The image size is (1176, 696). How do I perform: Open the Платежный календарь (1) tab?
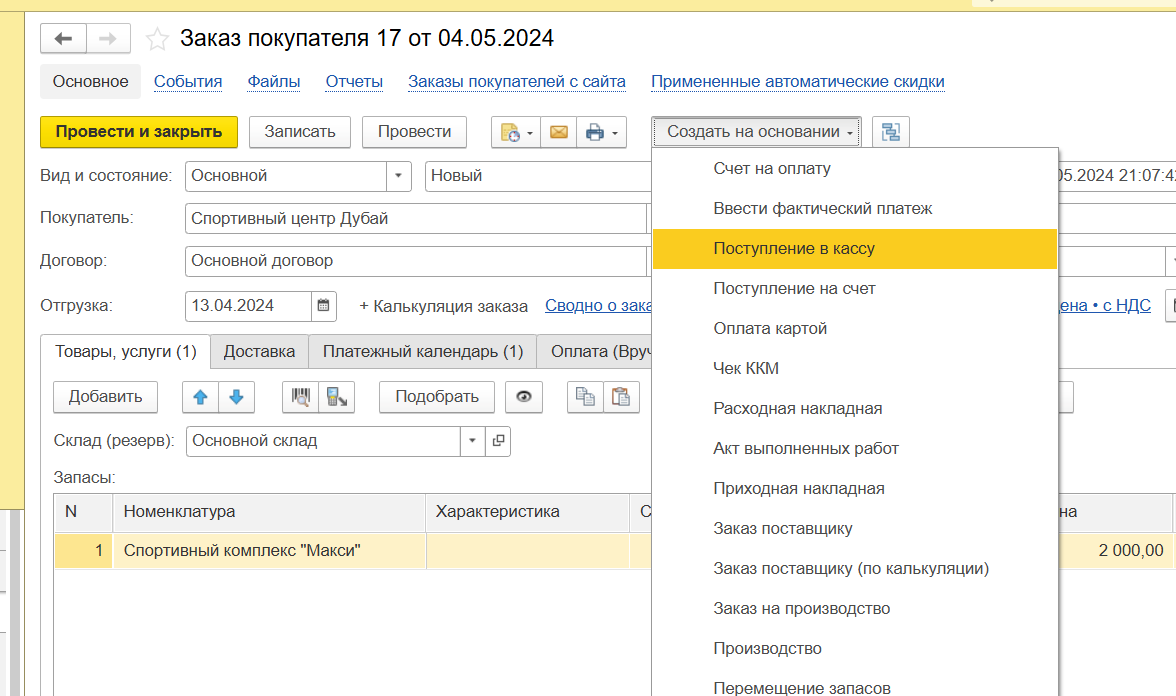[422, 352]
